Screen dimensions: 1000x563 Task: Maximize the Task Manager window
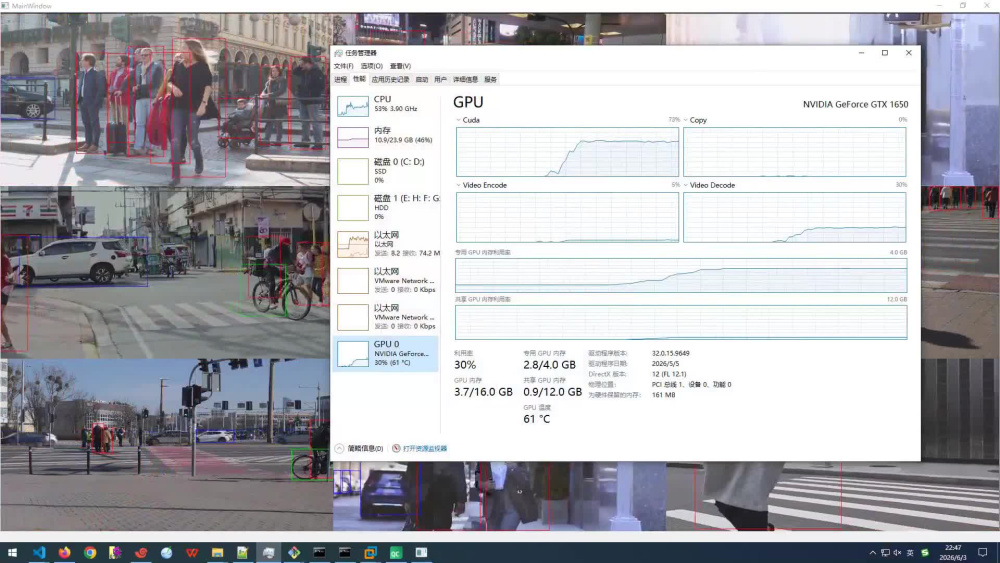click(885, 53)
